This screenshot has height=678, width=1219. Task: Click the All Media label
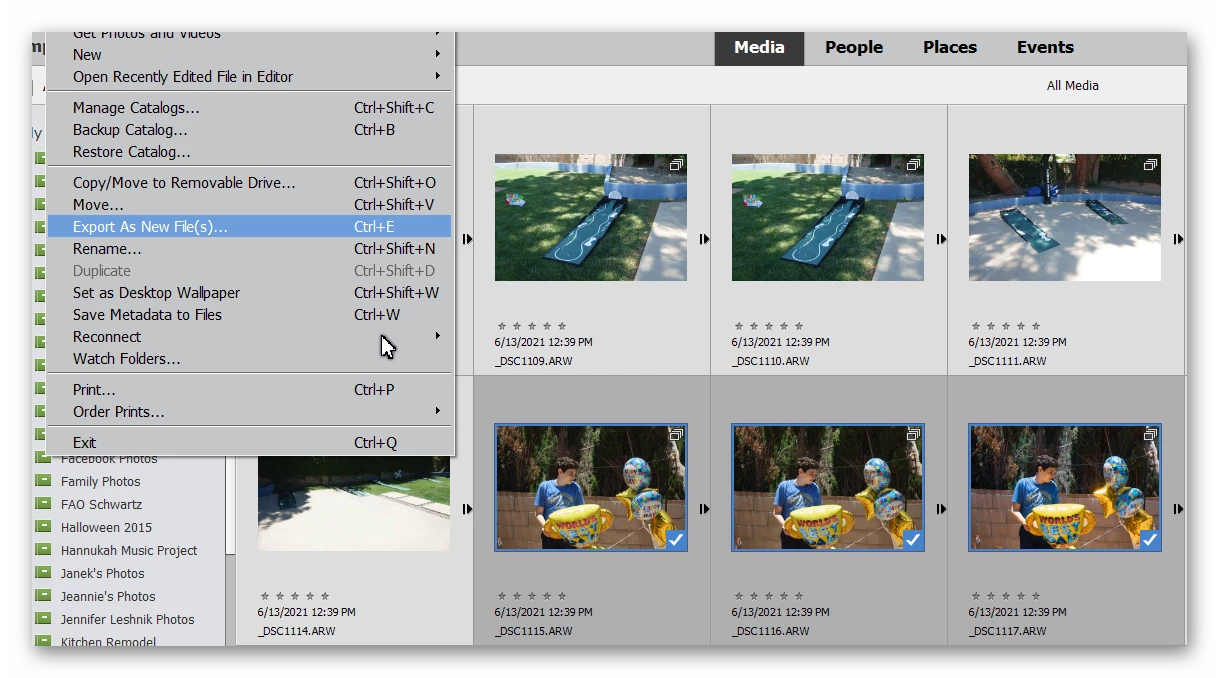tap(1073, 86)
